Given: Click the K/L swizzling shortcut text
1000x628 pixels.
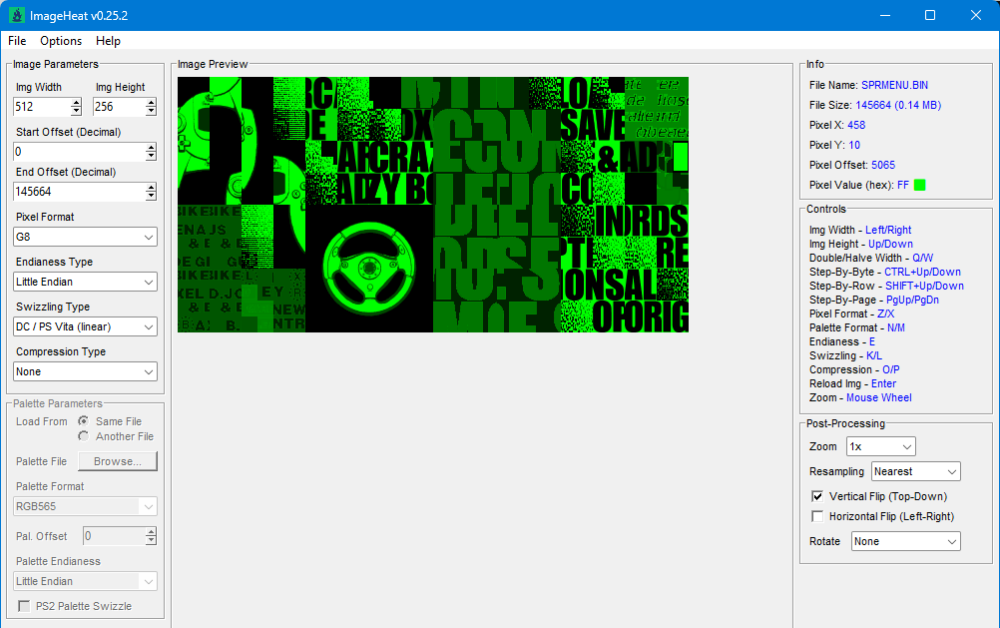Looking at the screenshot, I should [874, 356].
